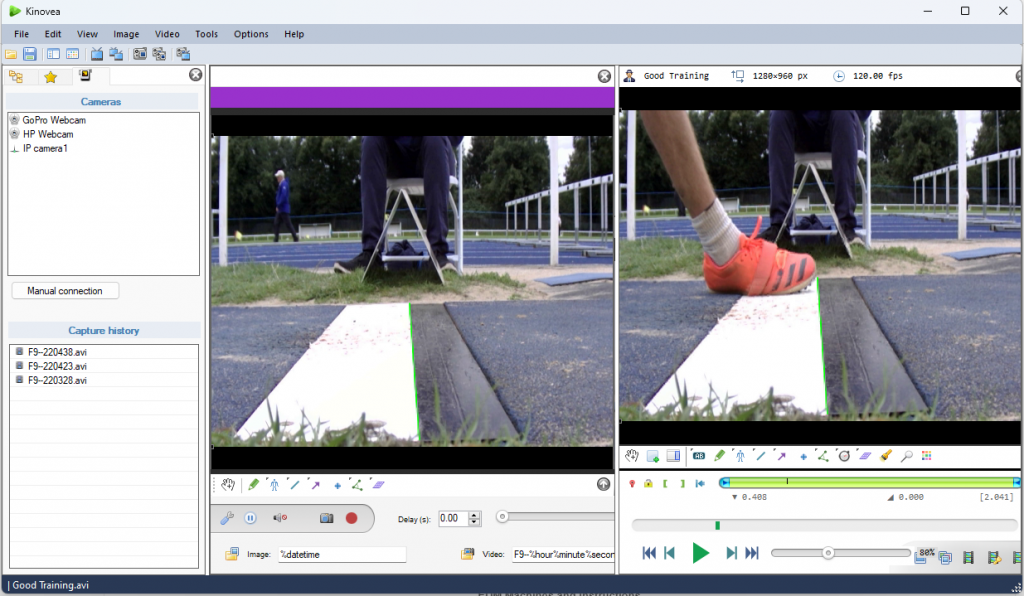
Task: Click the playback speed slider handle
Action: click(x=828, y=553)
